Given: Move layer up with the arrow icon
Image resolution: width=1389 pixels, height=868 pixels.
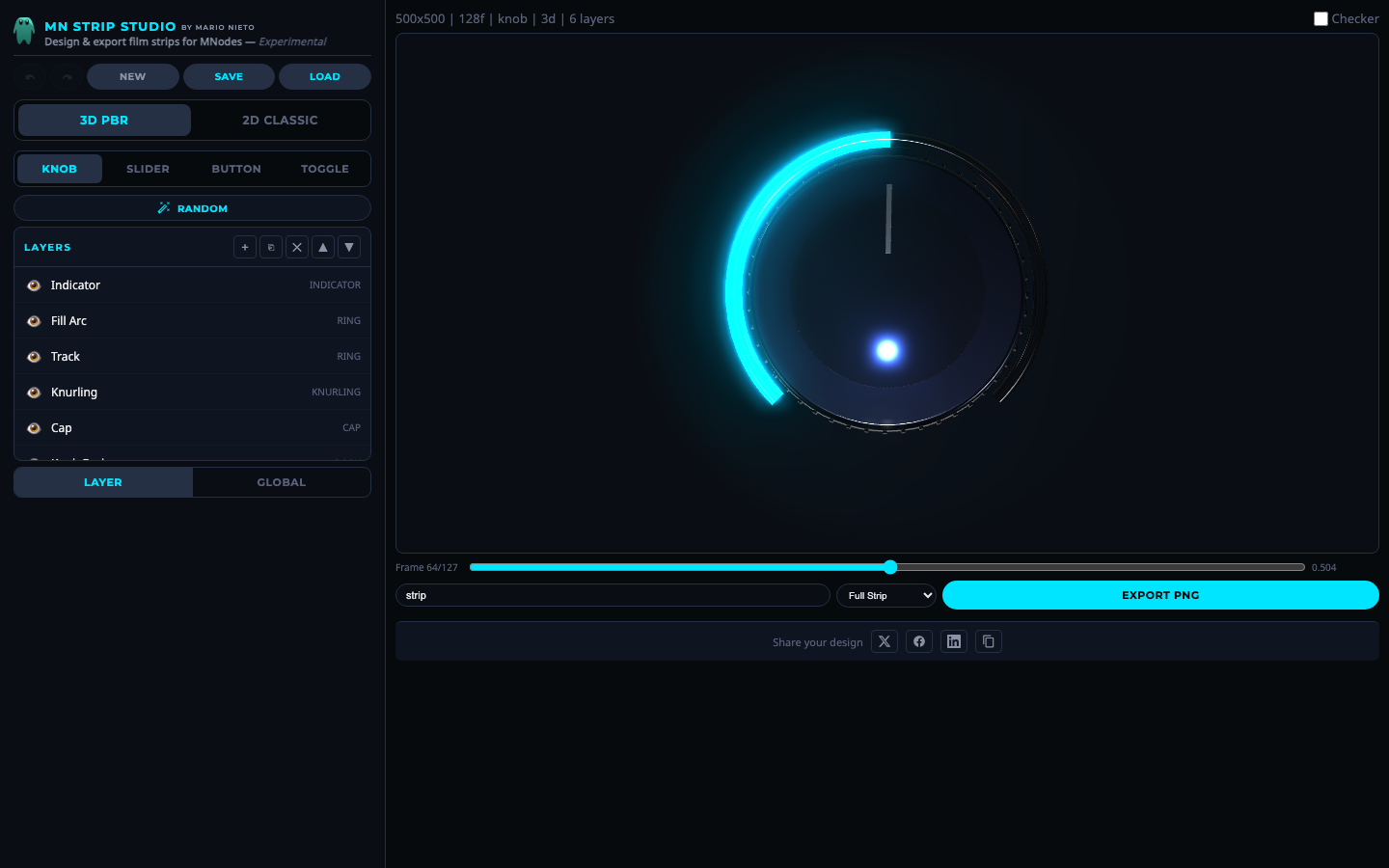Looking at the screenshot, I should click(x=323, y=247).
